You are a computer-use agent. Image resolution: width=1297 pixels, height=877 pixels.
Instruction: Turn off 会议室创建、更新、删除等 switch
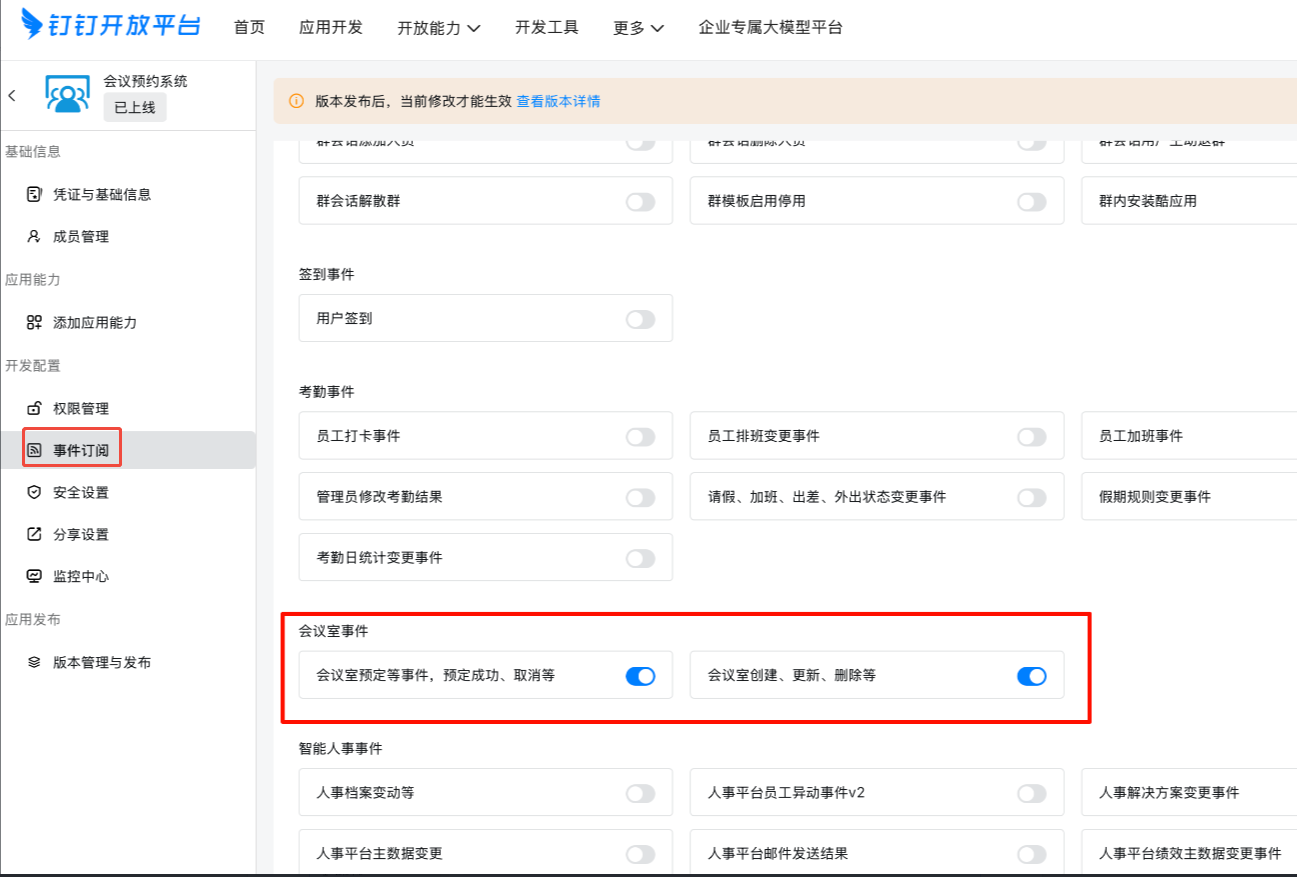coord(1031,676)
